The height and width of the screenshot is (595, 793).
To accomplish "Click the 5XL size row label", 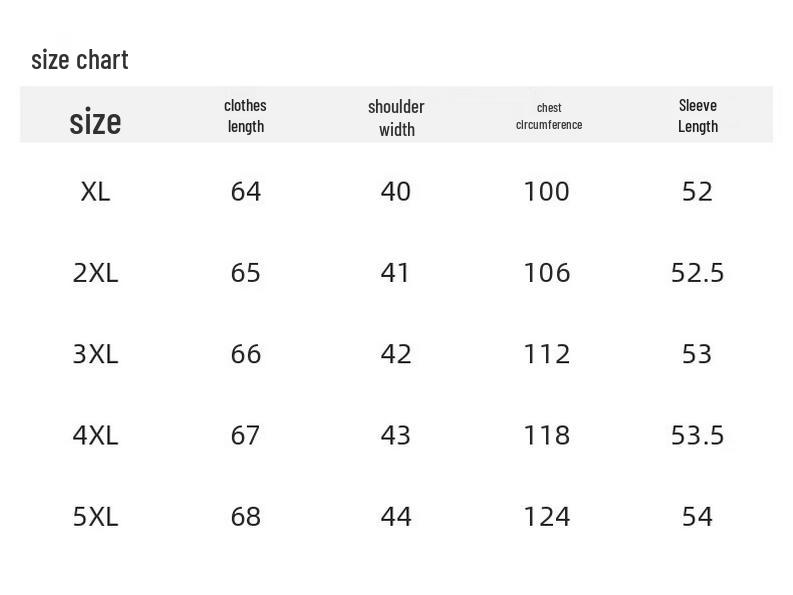I will (95, 516).
